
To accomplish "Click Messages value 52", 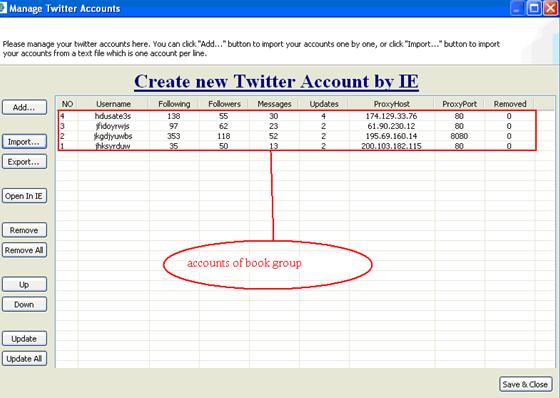I will (x=274, y=136).
